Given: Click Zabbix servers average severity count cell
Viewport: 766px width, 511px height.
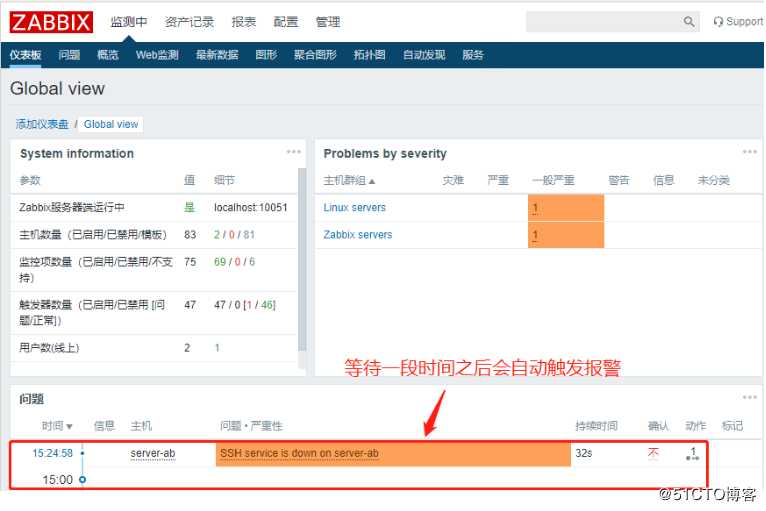Looking at the screenshot, I should (566, 235).
